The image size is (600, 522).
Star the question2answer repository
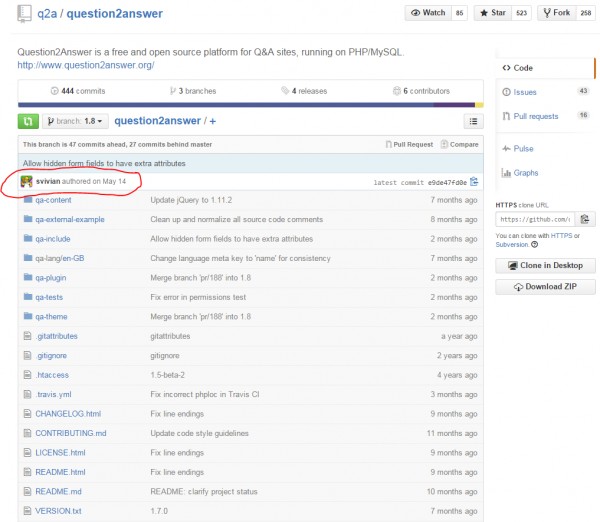(502, 13)
